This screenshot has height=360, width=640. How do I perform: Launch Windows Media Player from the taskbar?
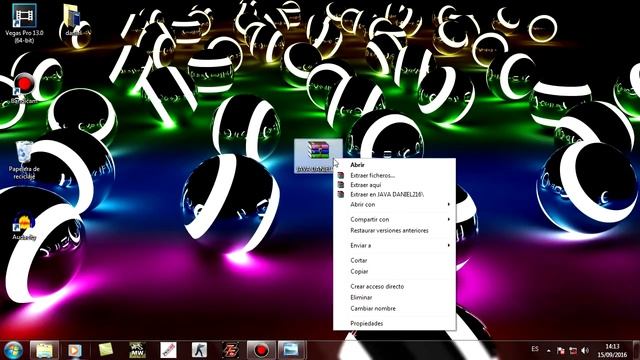point(75,350)
